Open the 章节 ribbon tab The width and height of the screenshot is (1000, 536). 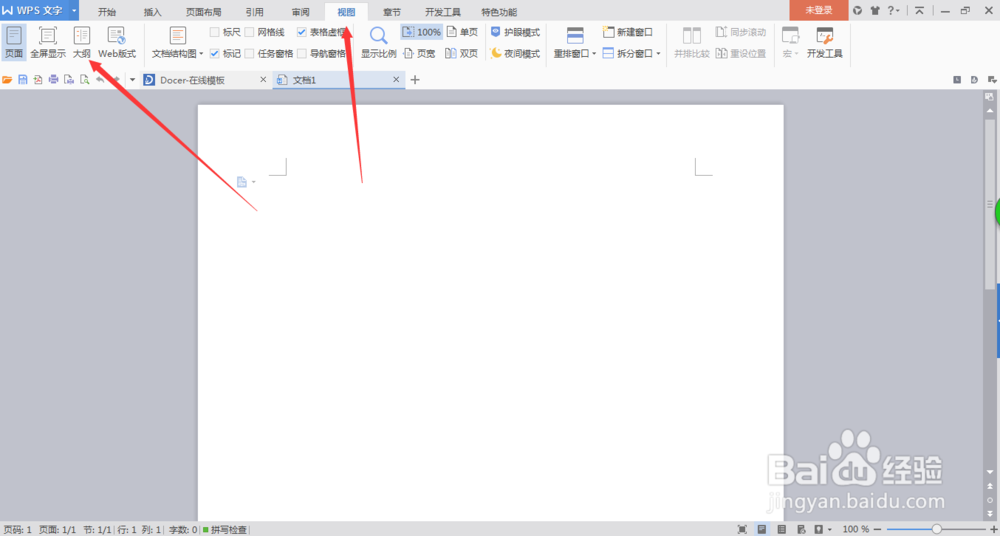pos(392,12)
